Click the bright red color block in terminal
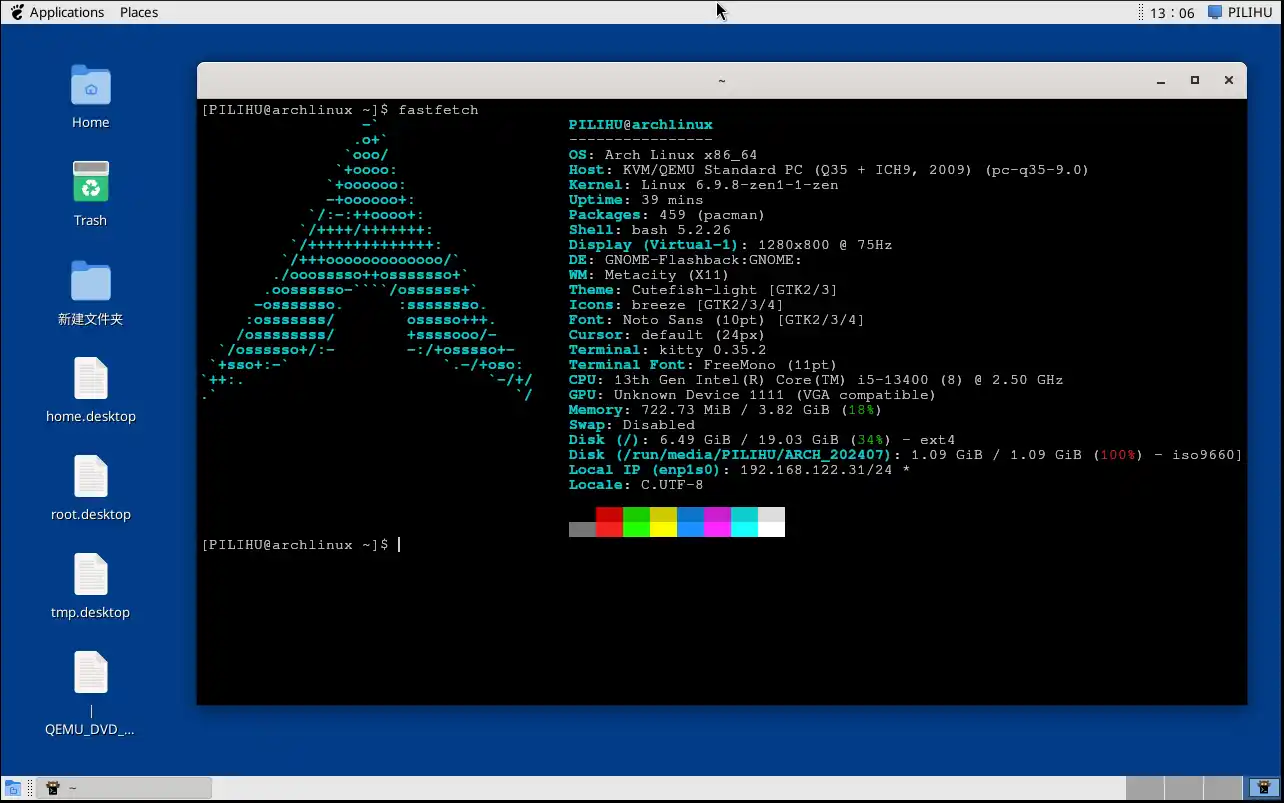Screen dimensions: 1284x803 pyautogui.click(x=609, y=529)
